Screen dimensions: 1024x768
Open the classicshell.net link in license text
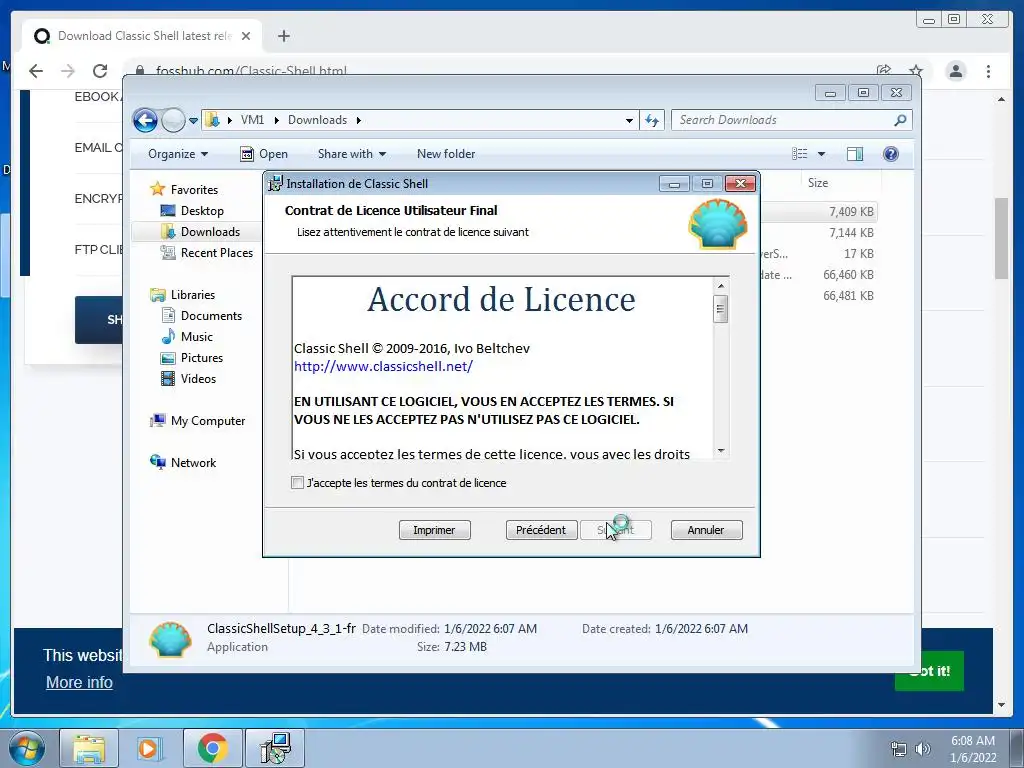(383, 366)
